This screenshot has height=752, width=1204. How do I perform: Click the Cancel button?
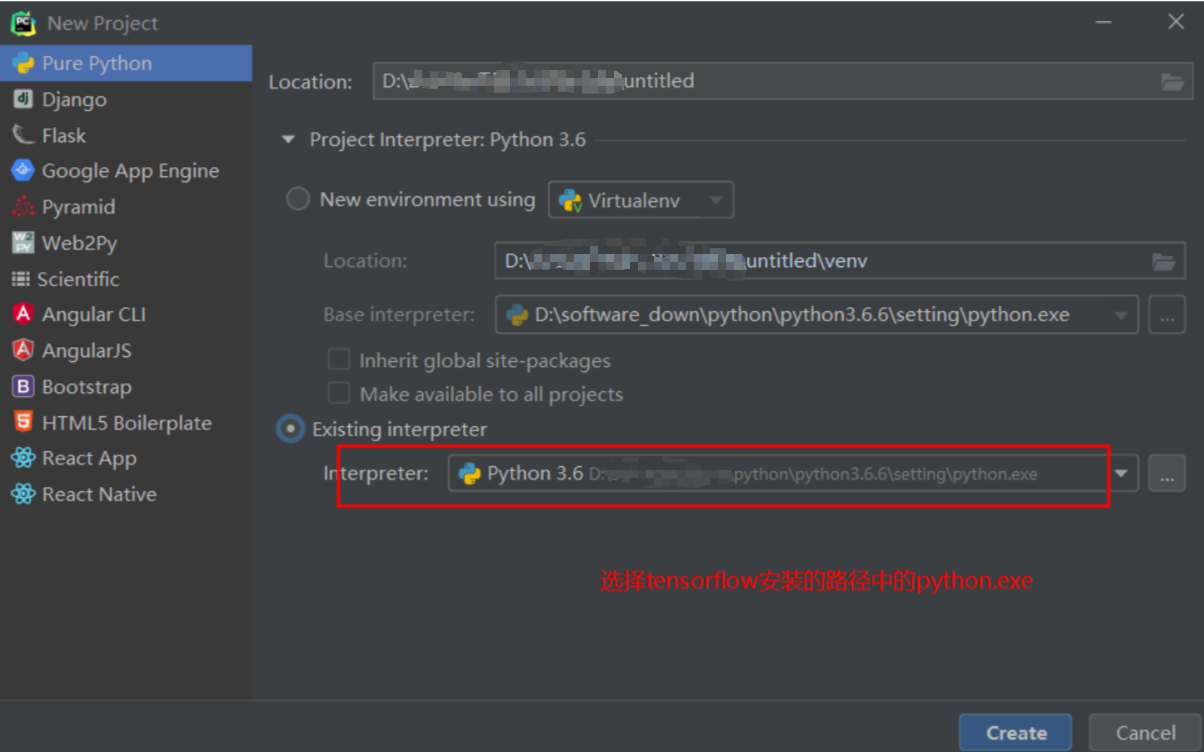[x=1145, y=733]
